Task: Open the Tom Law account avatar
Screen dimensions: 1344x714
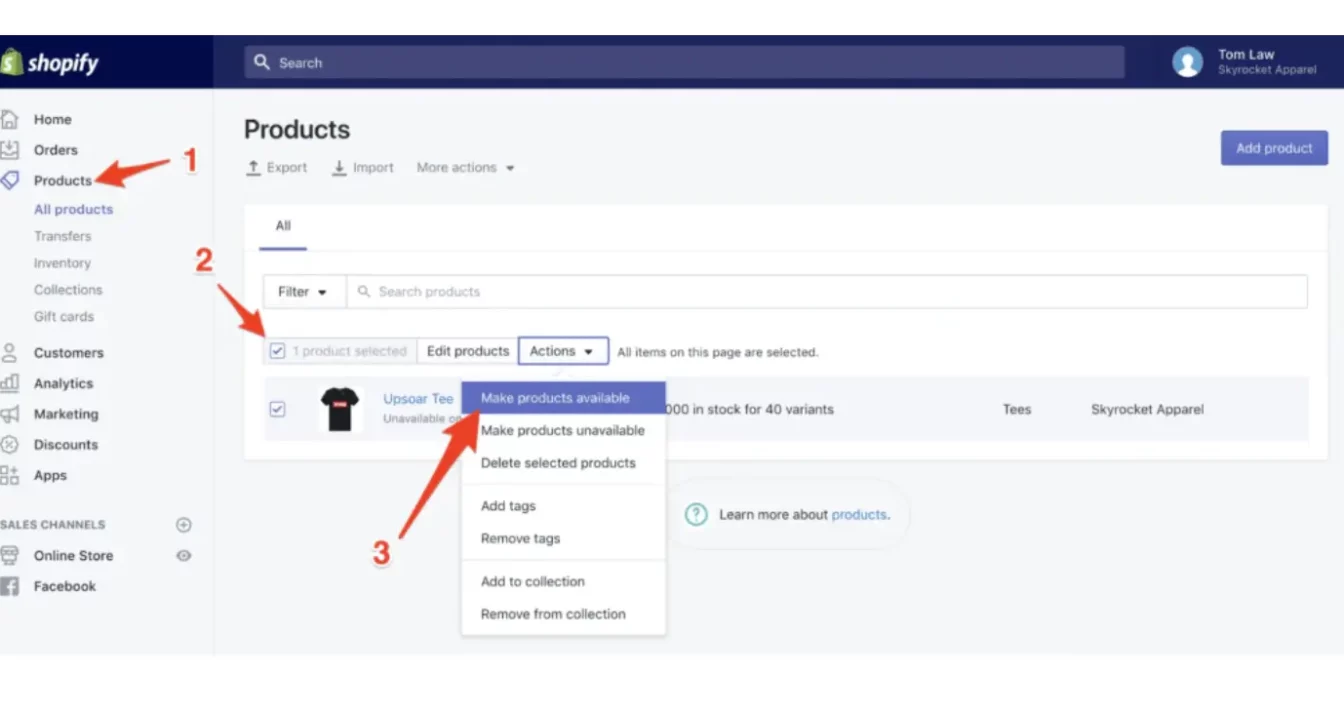Action: 1187,62
